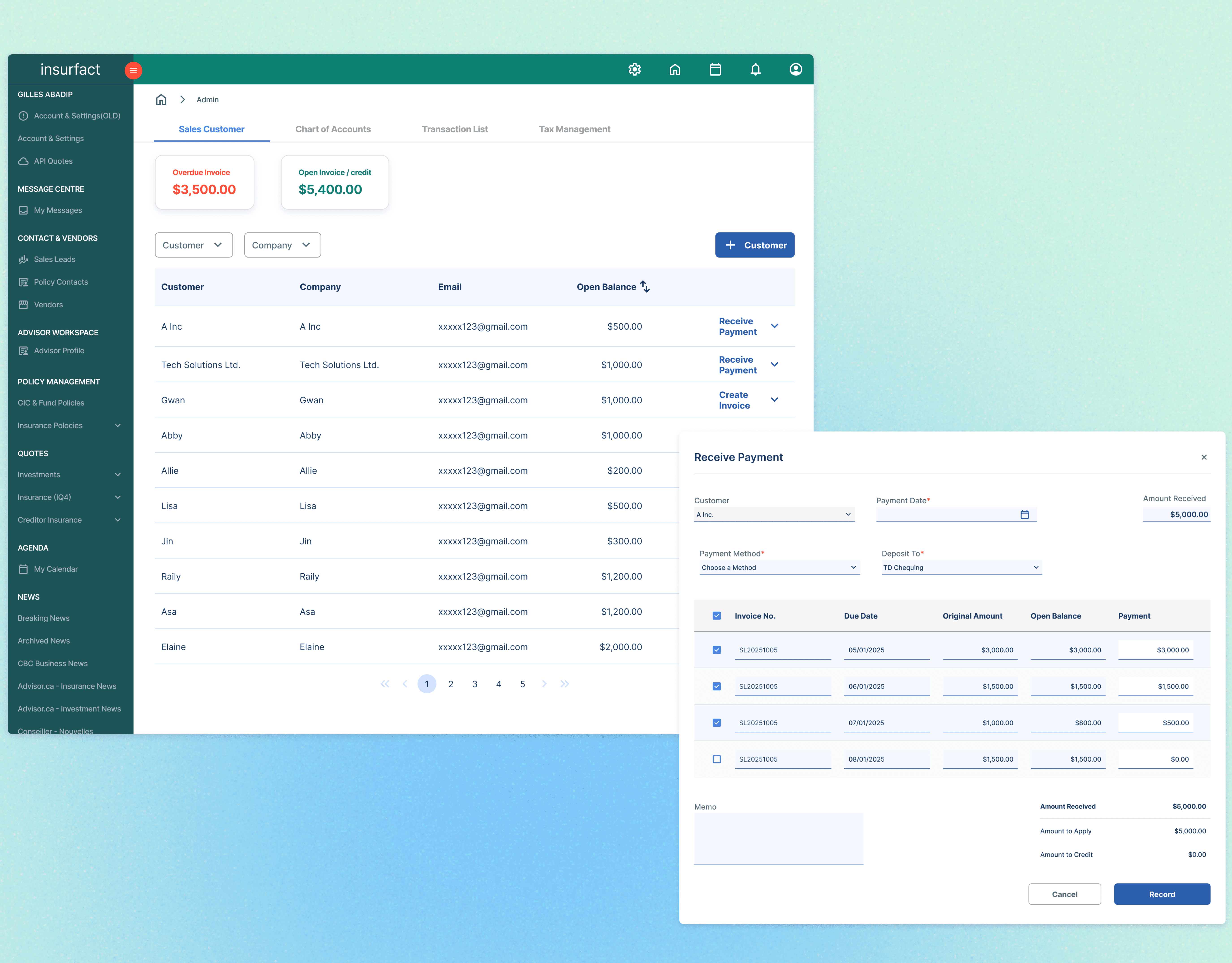Expand Insurance (IQ4) sidebar section
1232x963 pixels.
click(69, 497)
